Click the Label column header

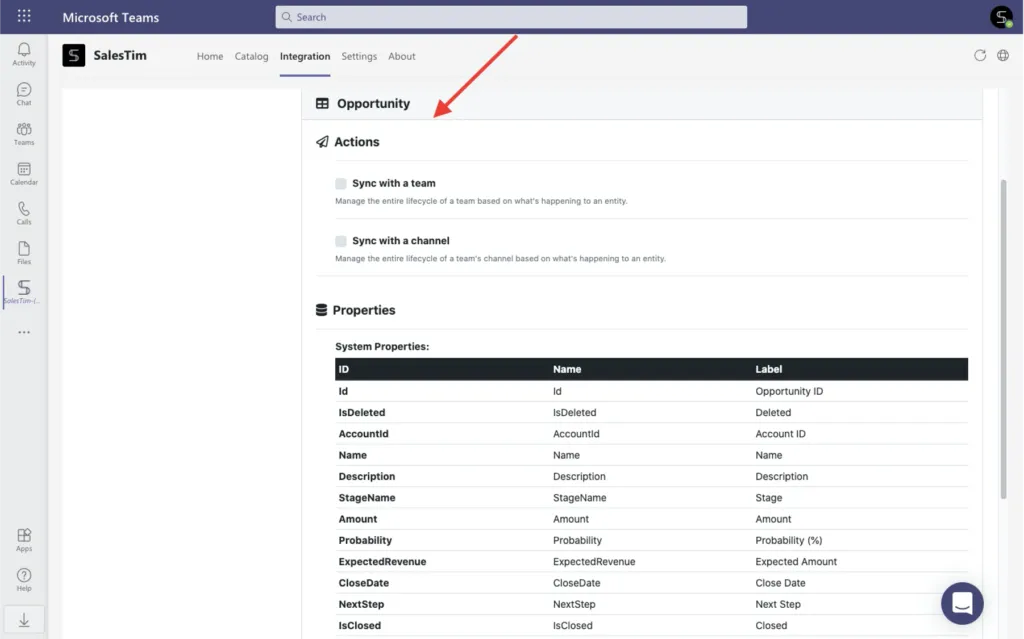(x=769, y=369)
